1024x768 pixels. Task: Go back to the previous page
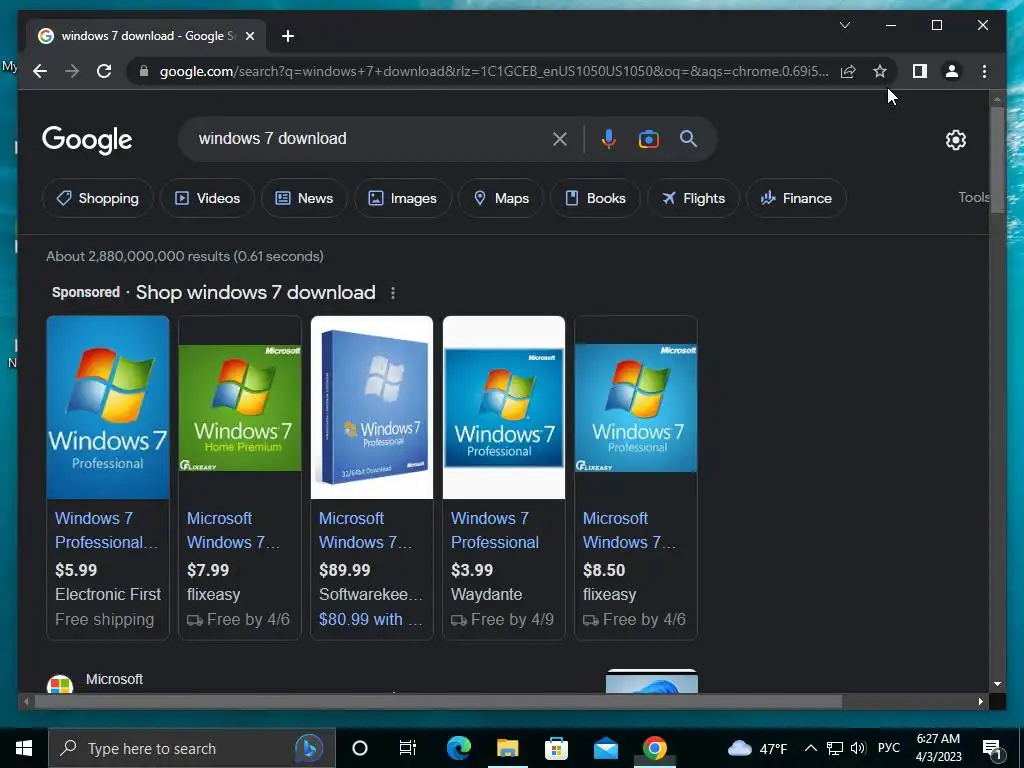pos(40,71)
